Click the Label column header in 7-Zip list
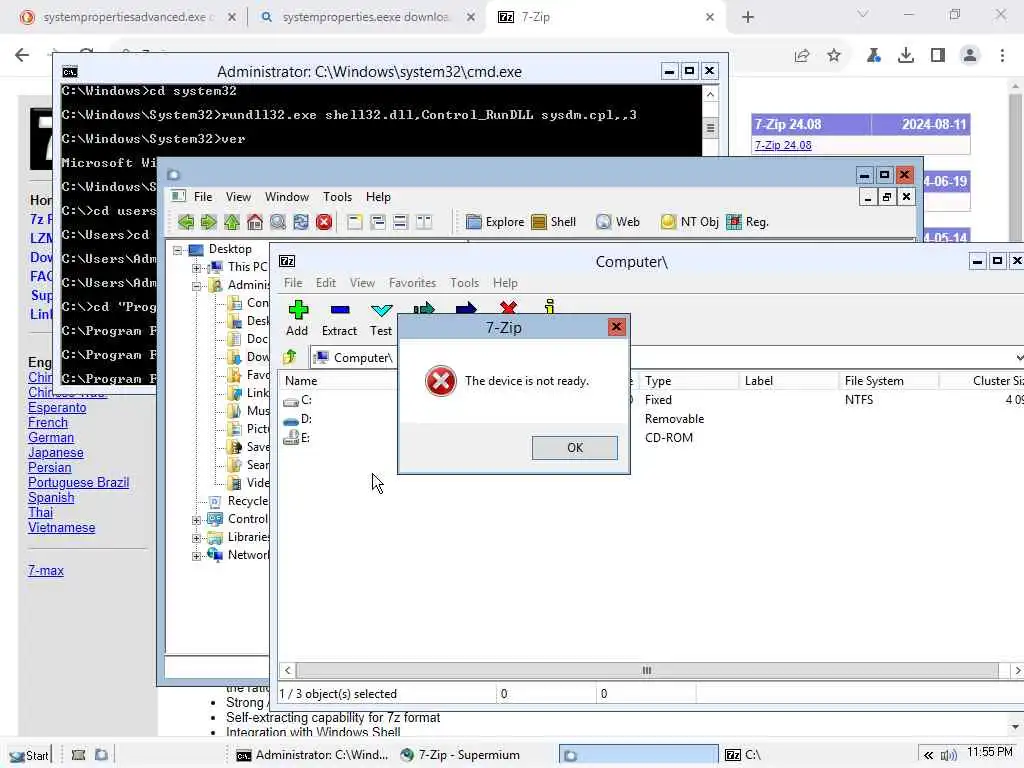 point(788,381)
